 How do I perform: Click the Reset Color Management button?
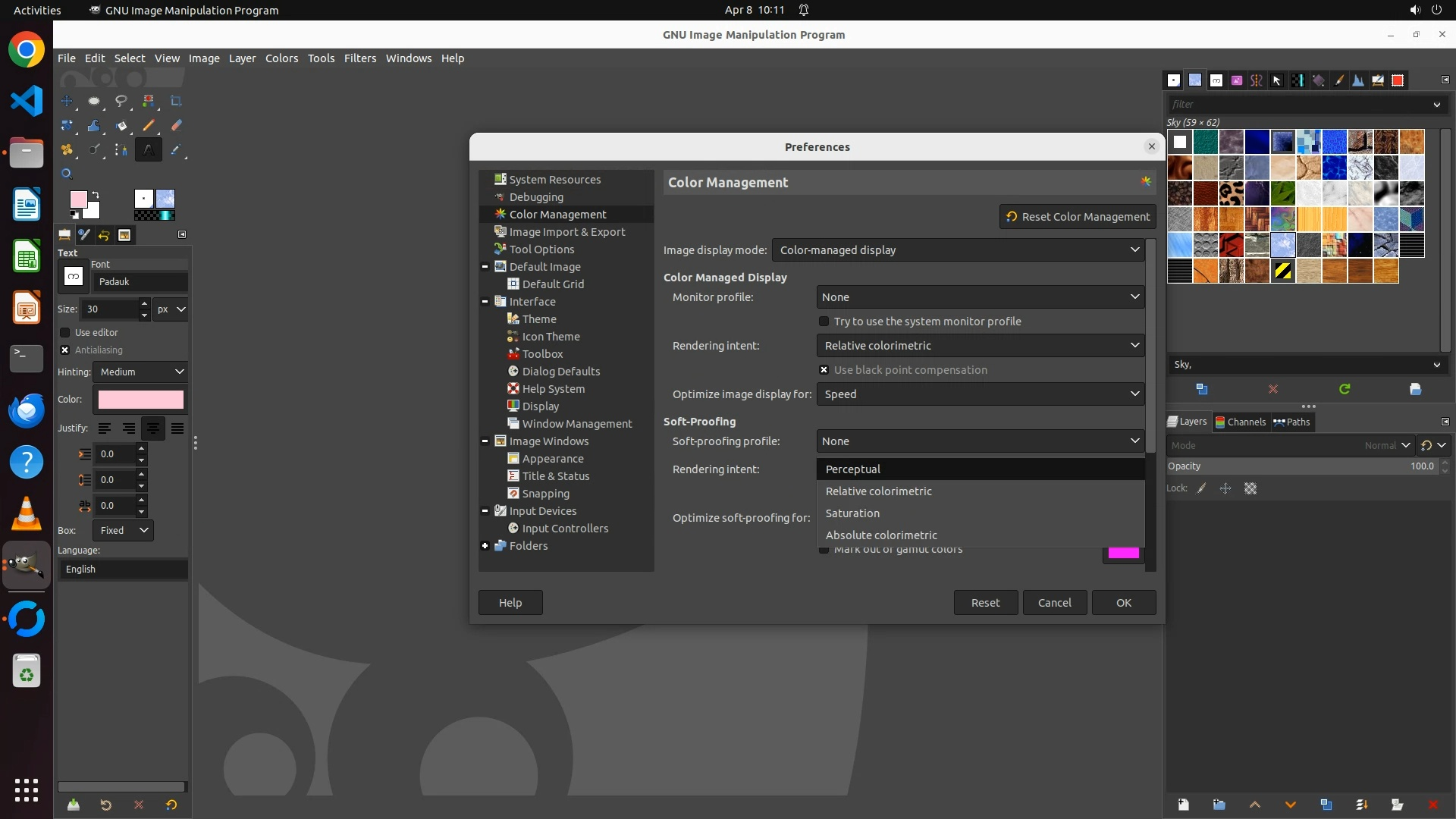[x=1077, y=217]
